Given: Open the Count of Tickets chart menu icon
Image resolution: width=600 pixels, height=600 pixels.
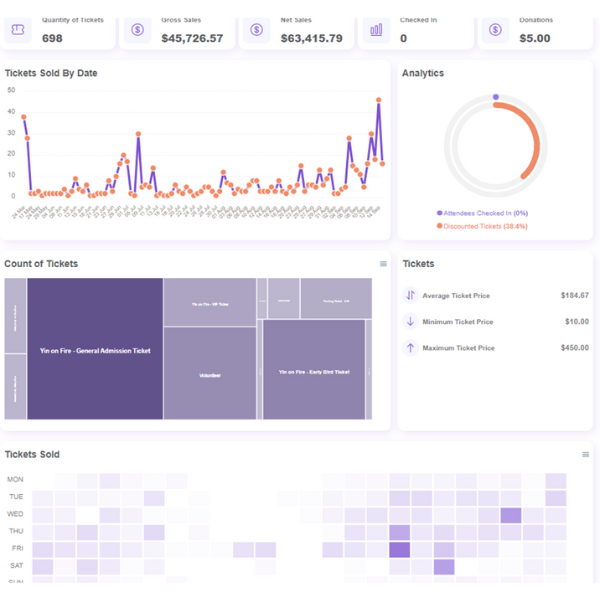Looking at the screenshot, I should 383,264.
